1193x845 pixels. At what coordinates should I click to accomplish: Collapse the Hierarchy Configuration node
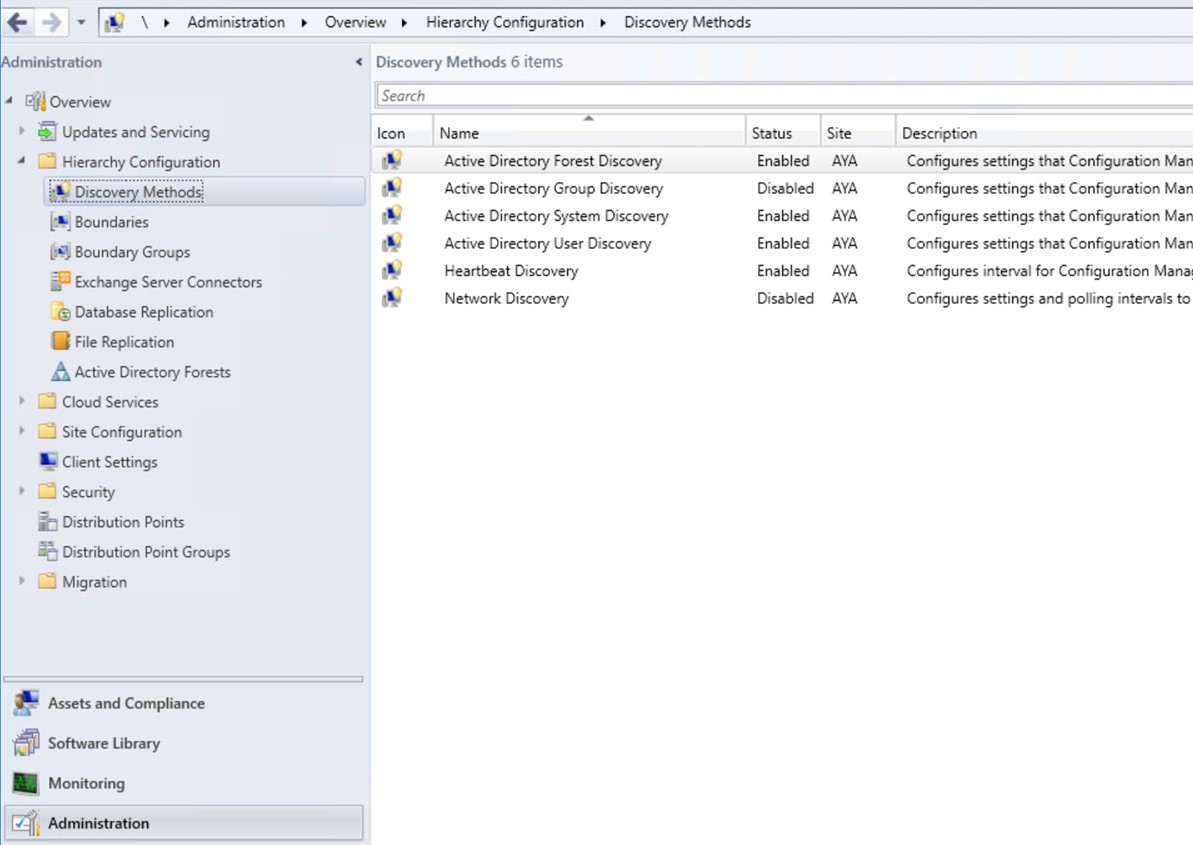[21, 160]
